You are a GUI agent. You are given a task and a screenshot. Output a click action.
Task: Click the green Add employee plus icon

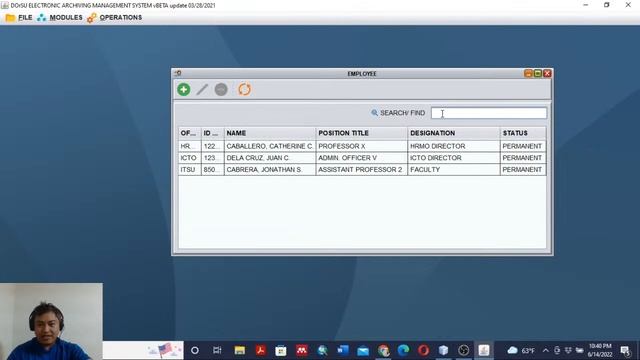tap(184, 89)
